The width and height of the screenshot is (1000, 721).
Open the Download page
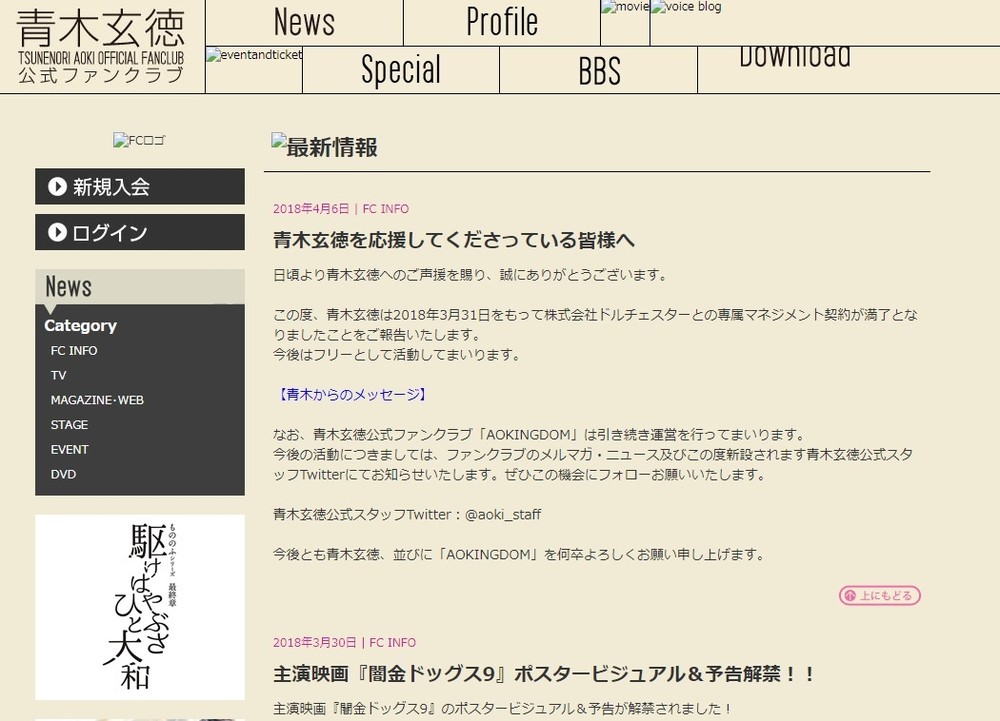click(795, 57)
